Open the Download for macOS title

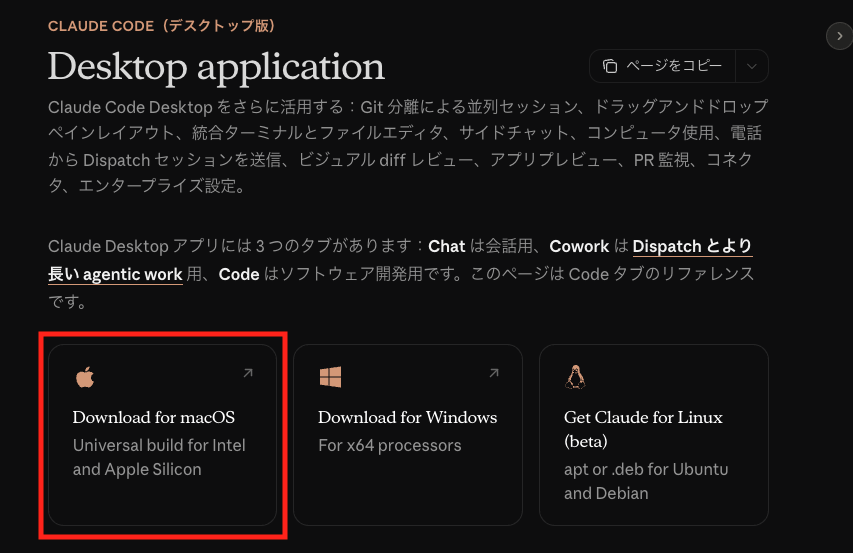(x=153, y=417)
